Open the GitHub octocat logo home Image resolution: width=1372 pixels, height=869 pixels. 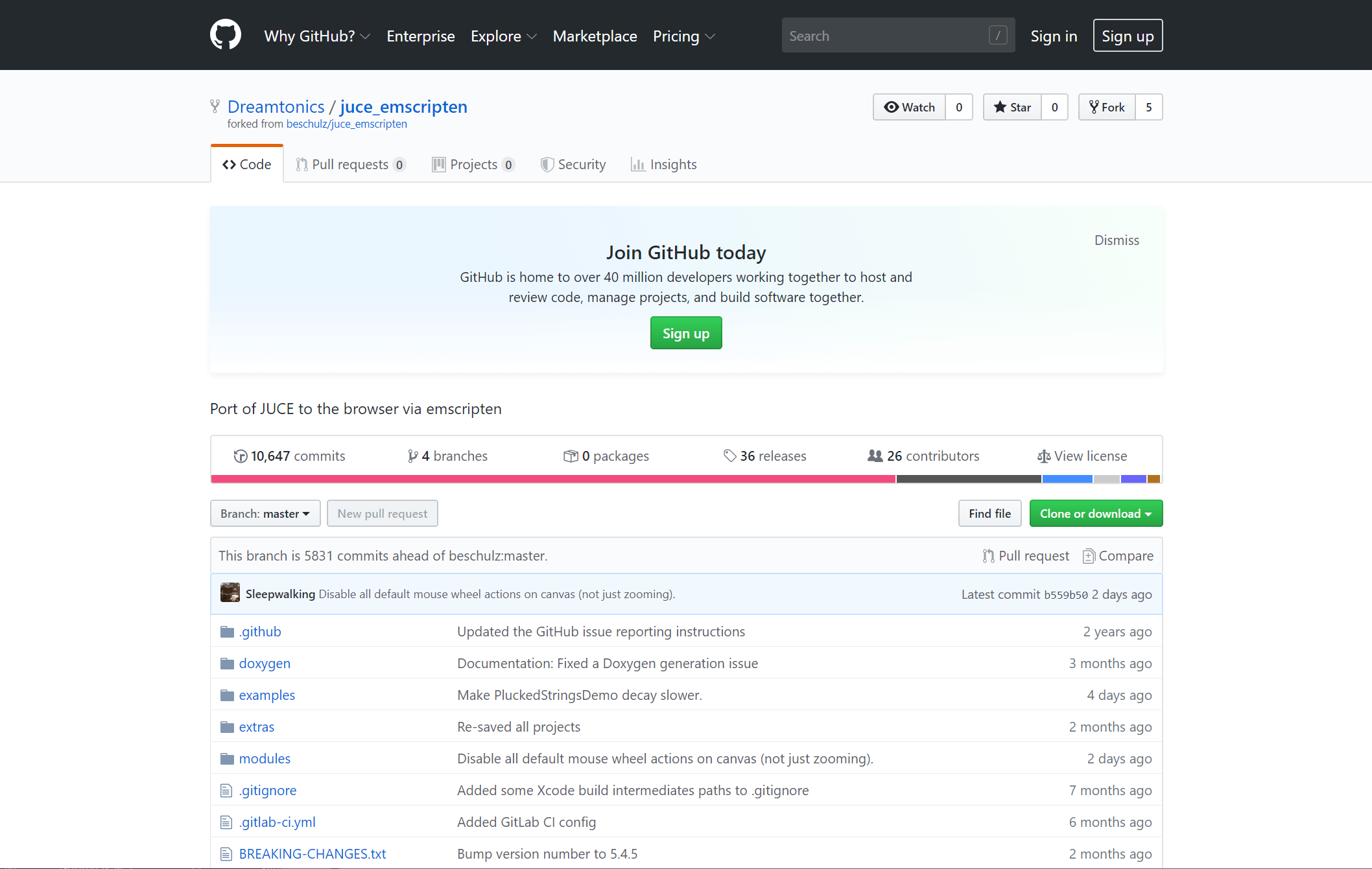[226, 35]
